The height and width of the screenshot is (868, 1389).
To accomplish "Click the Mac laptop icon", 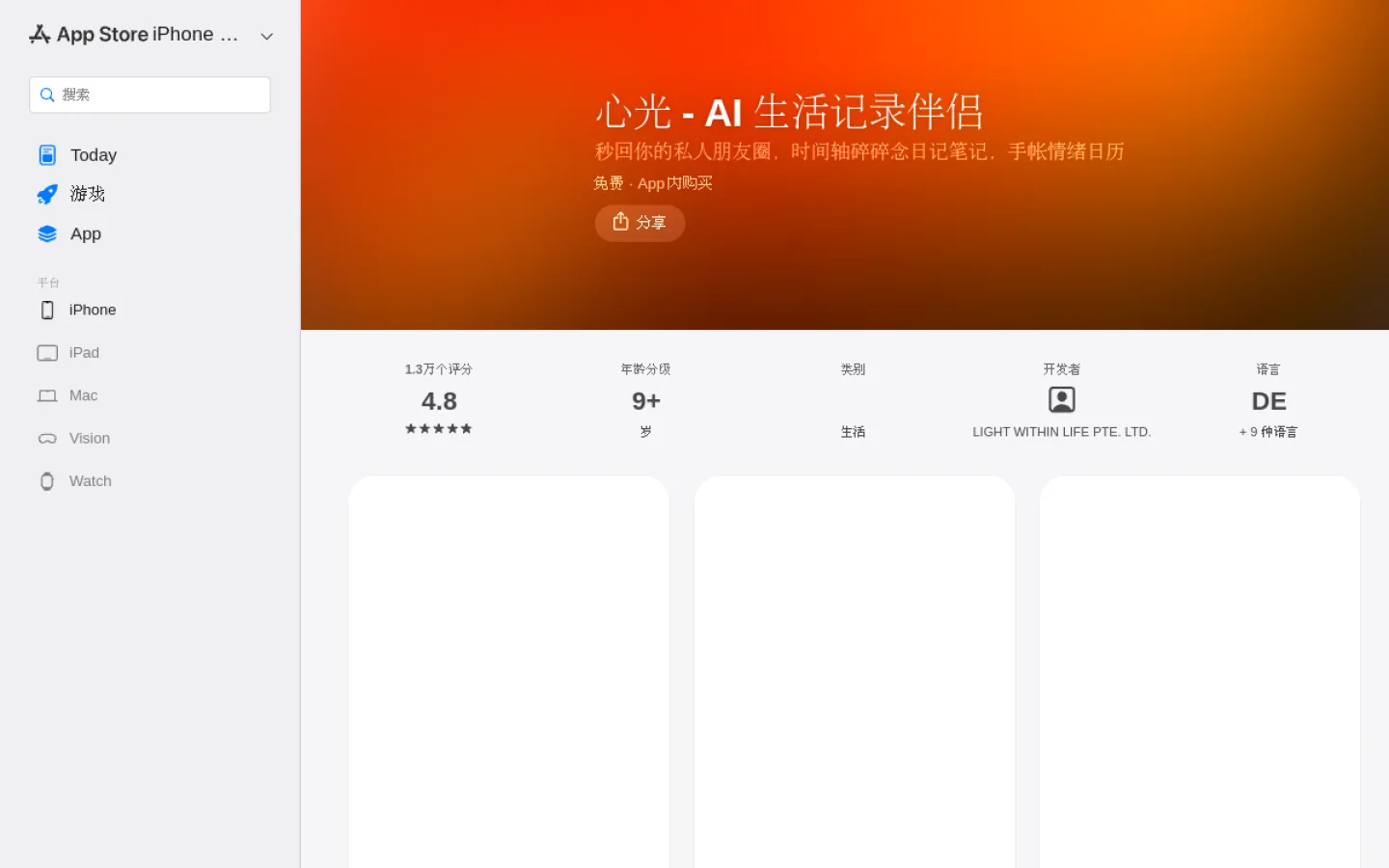I will [47, 395].
